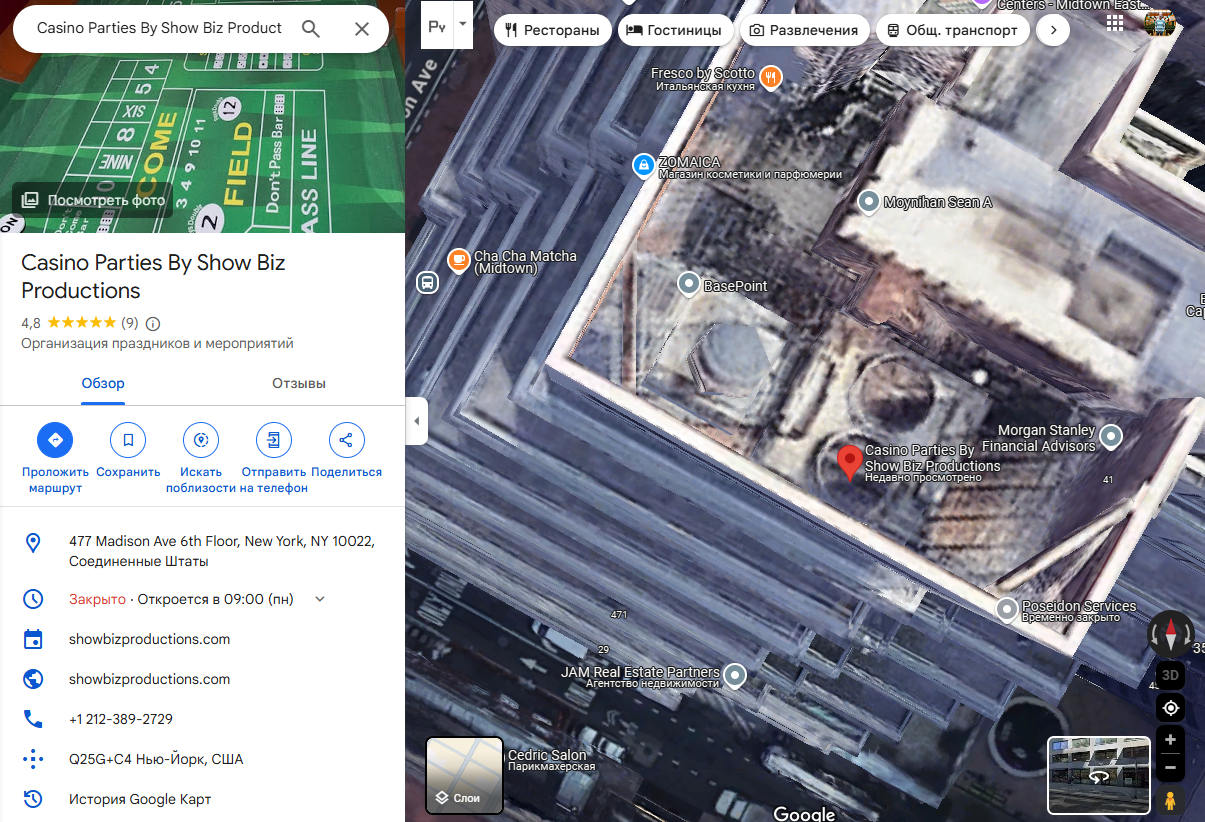Click the Cha Cha Matcha marker

(x=458, y=260)
